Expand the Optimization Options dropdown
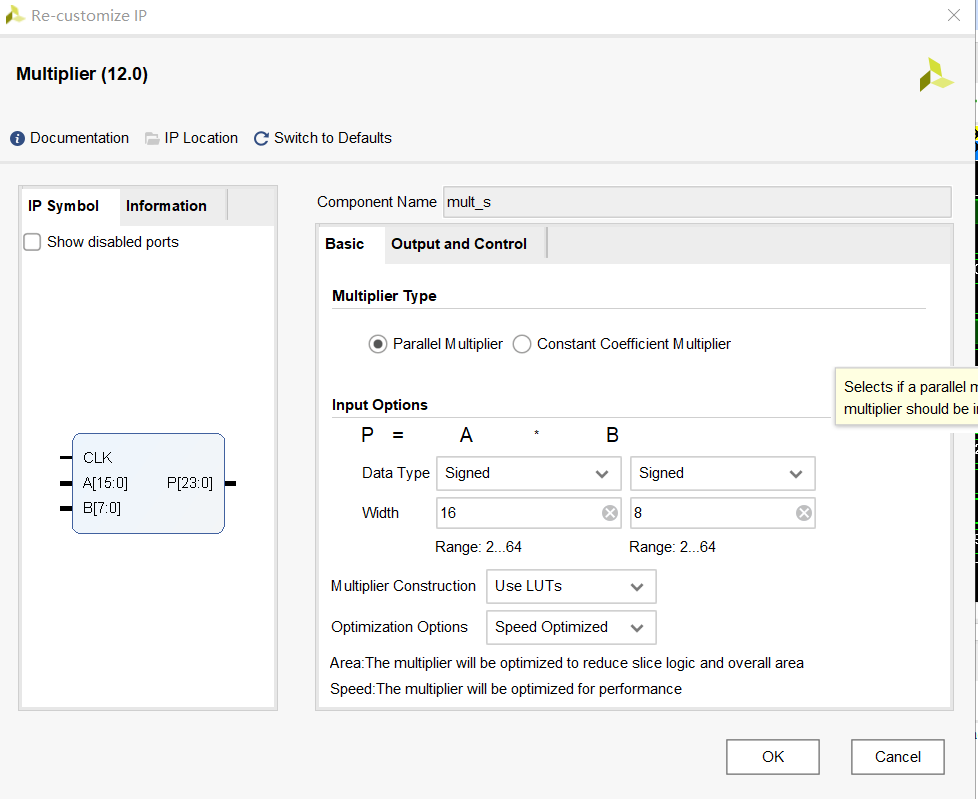 (570, 628)
